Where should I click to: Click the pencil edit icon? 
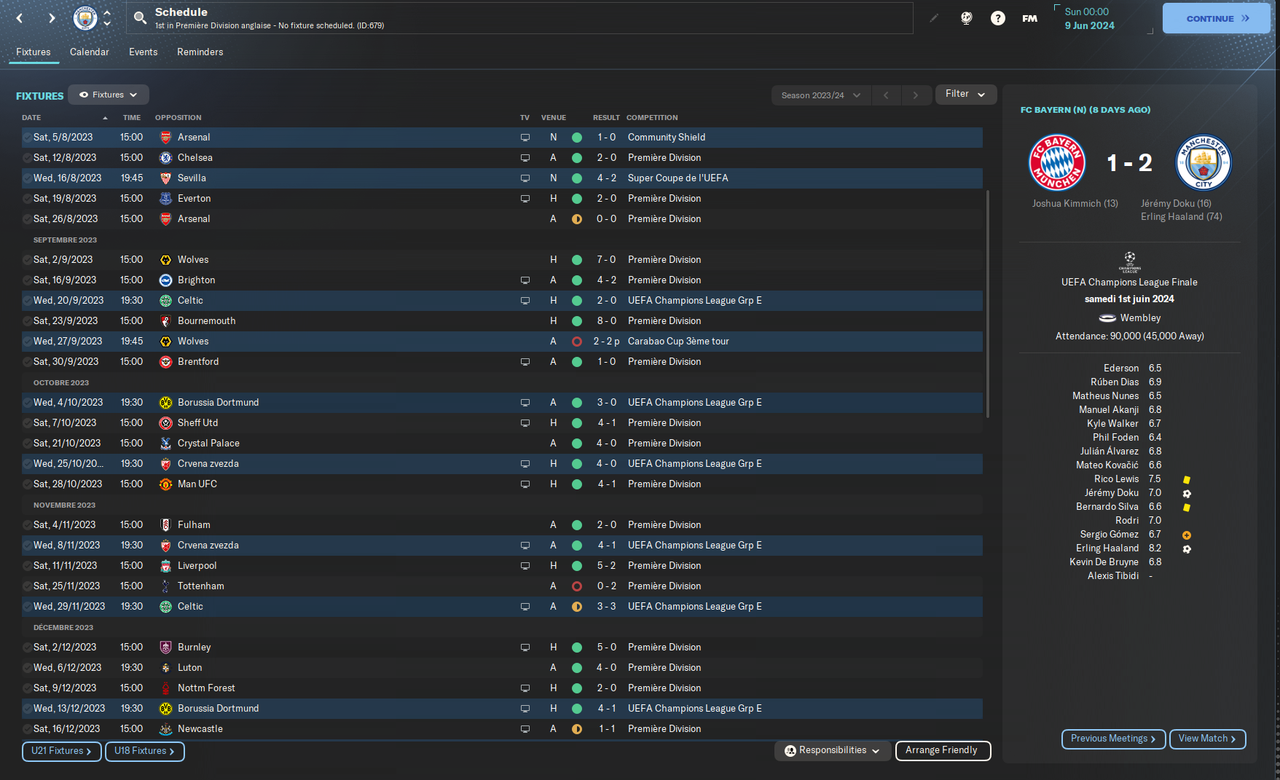tap(934, 18)
